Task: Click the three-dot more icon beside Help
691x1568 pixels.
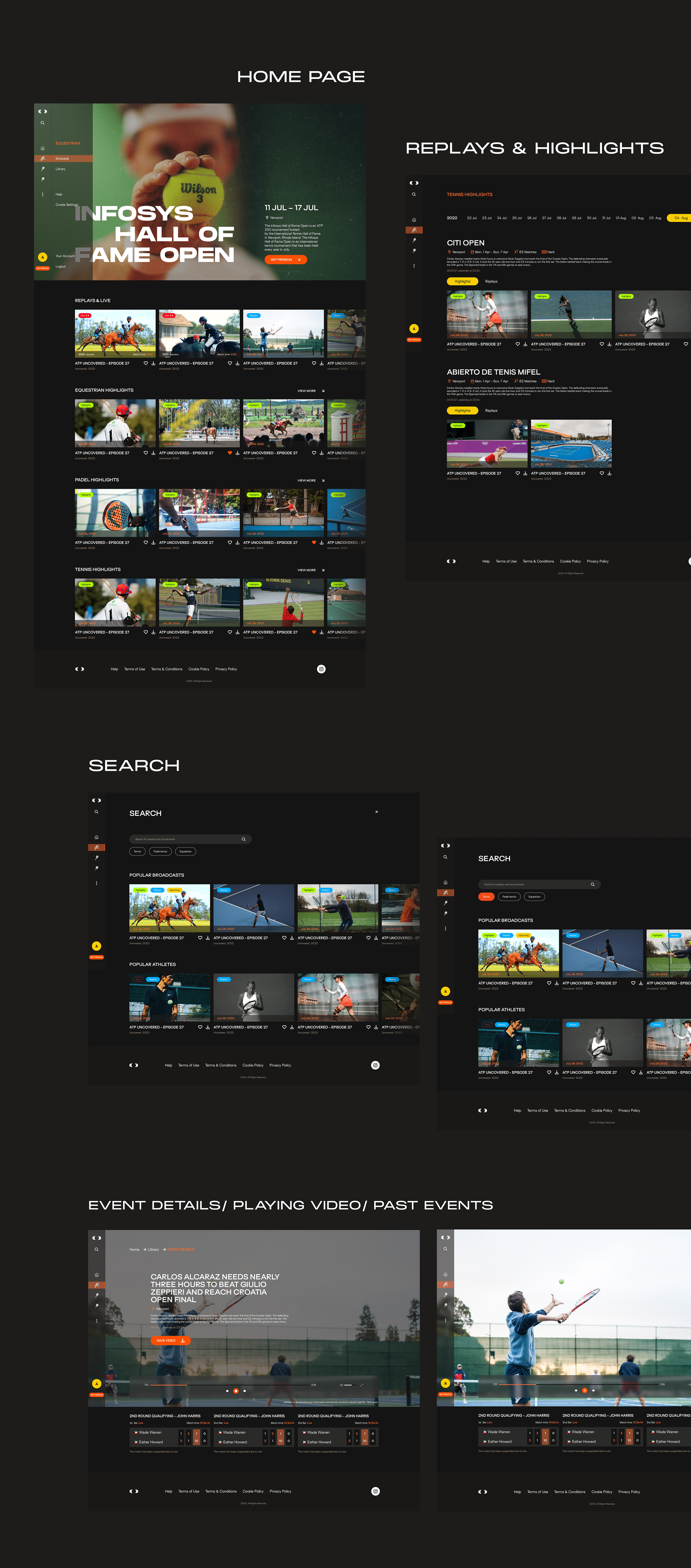Action: (43, 194)
